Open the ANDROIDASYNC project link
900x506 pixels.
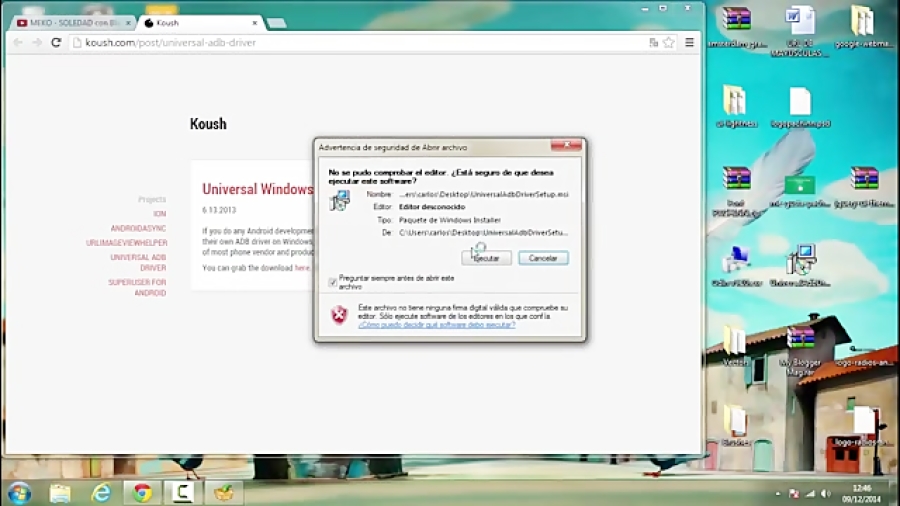[x=138, y=228]
